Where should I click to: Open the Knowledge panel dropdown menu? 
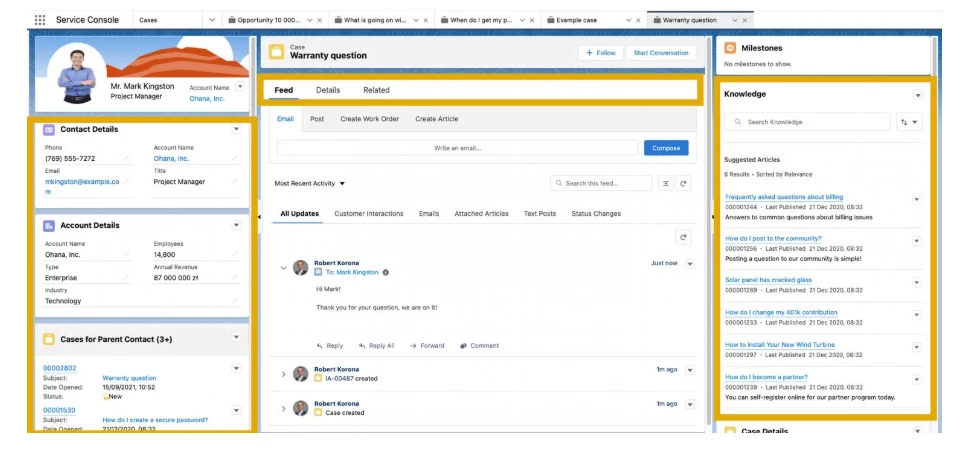click(917, 95)
